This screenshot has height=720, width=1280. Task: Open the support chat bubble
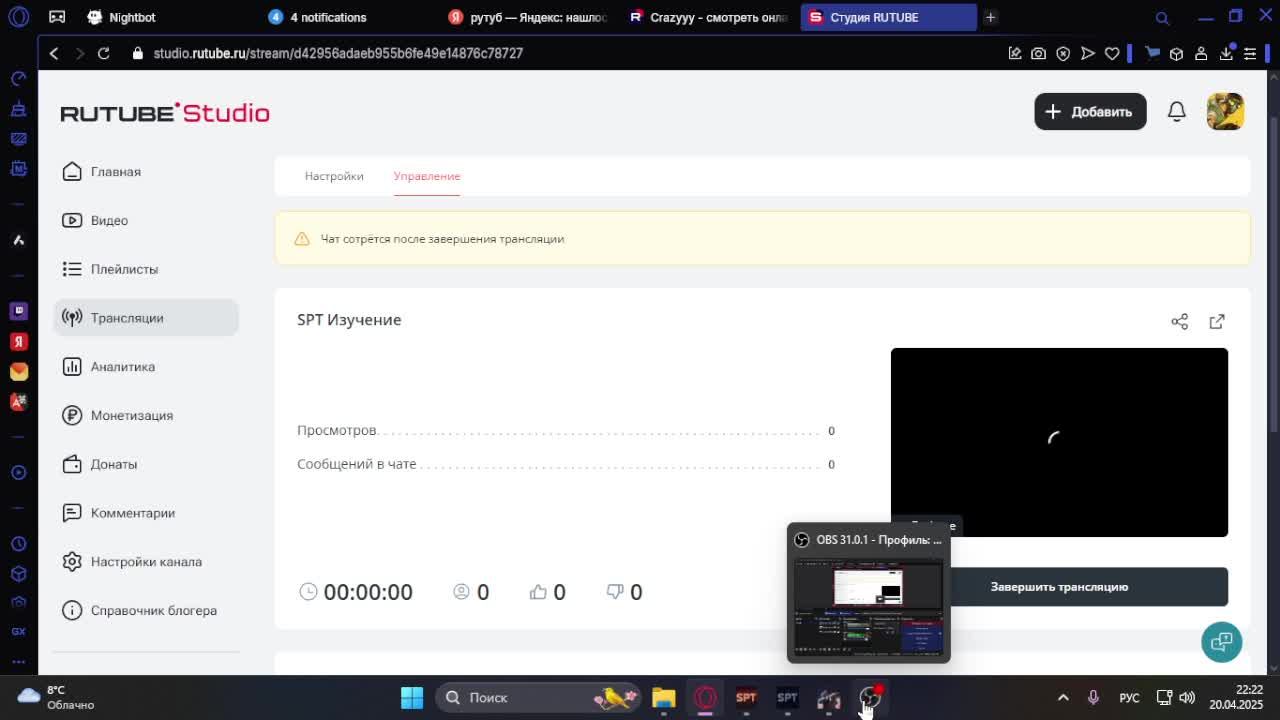coord(1221,642)
